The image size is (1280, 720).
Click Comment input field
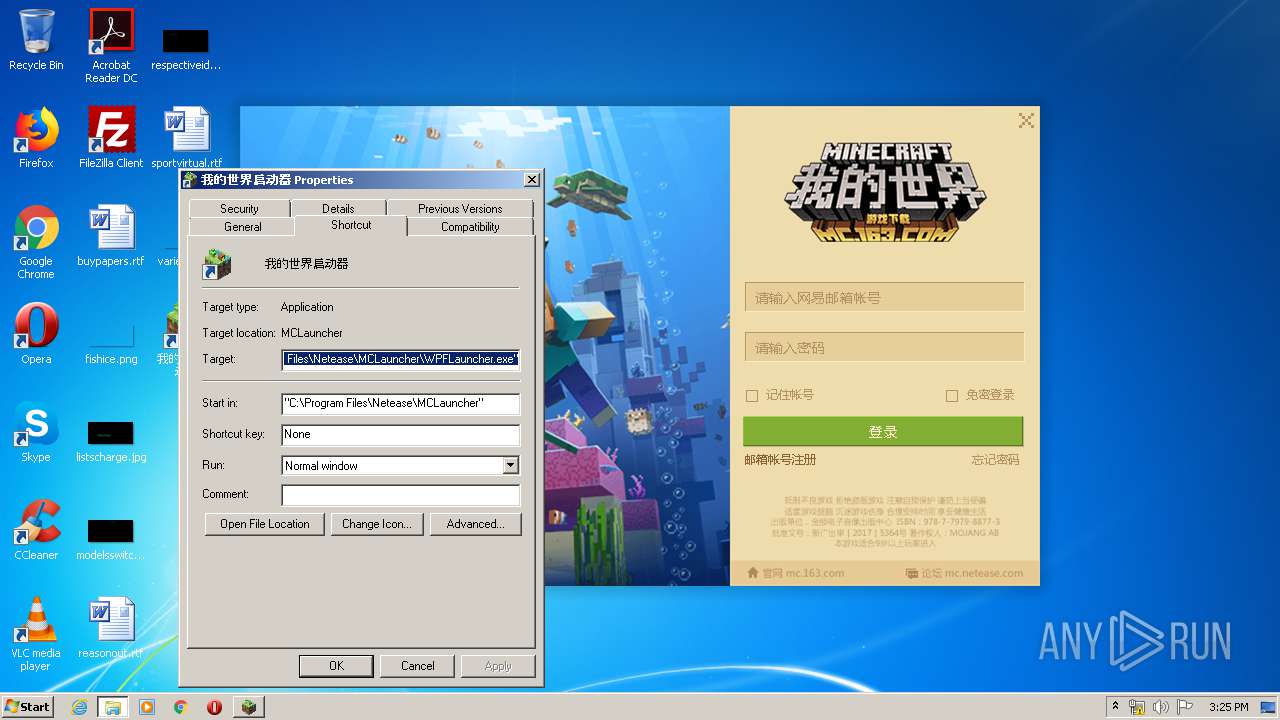401,495
